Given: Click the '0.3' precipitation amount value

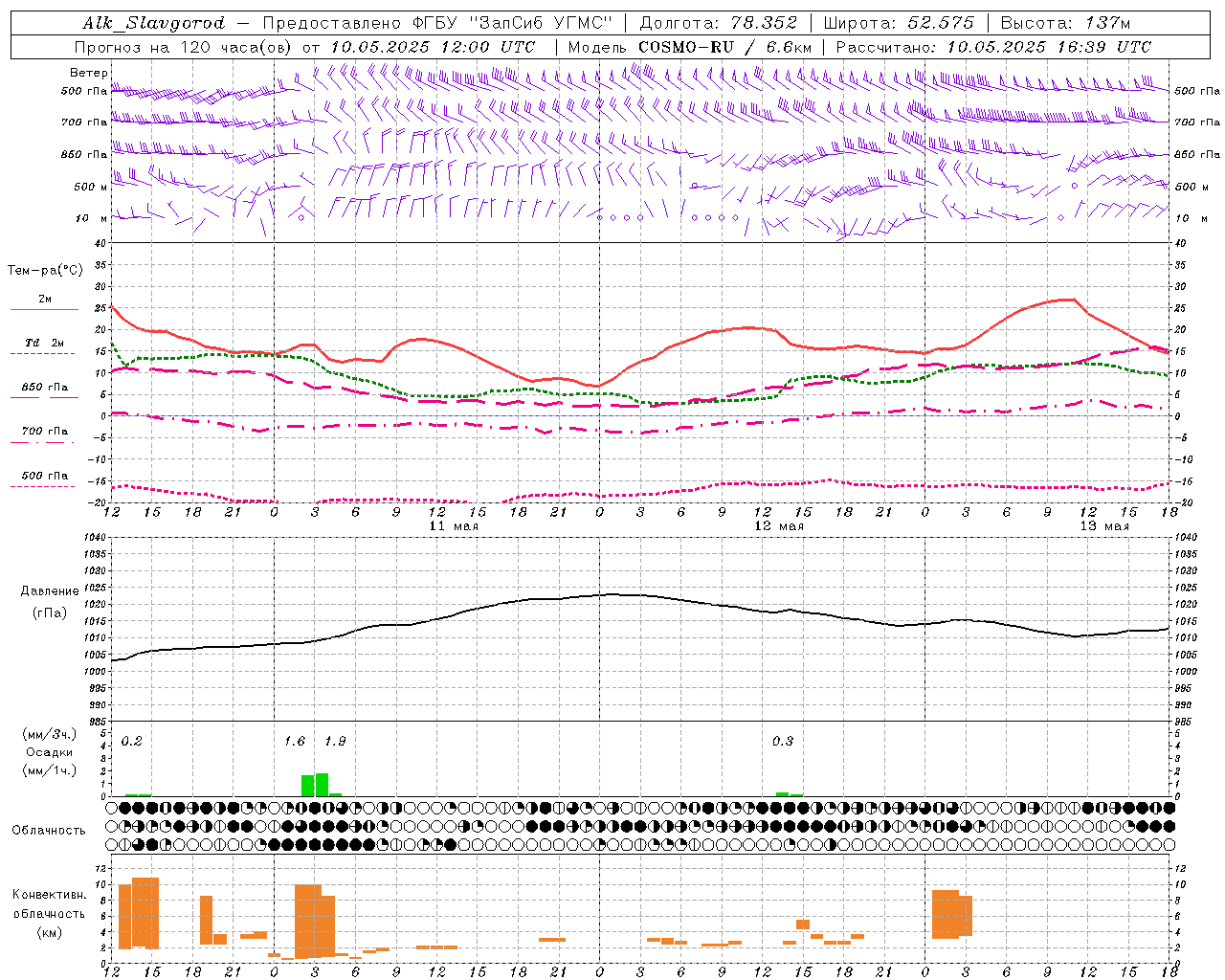Looking at the screenshot, I should [x=783, y=742].
